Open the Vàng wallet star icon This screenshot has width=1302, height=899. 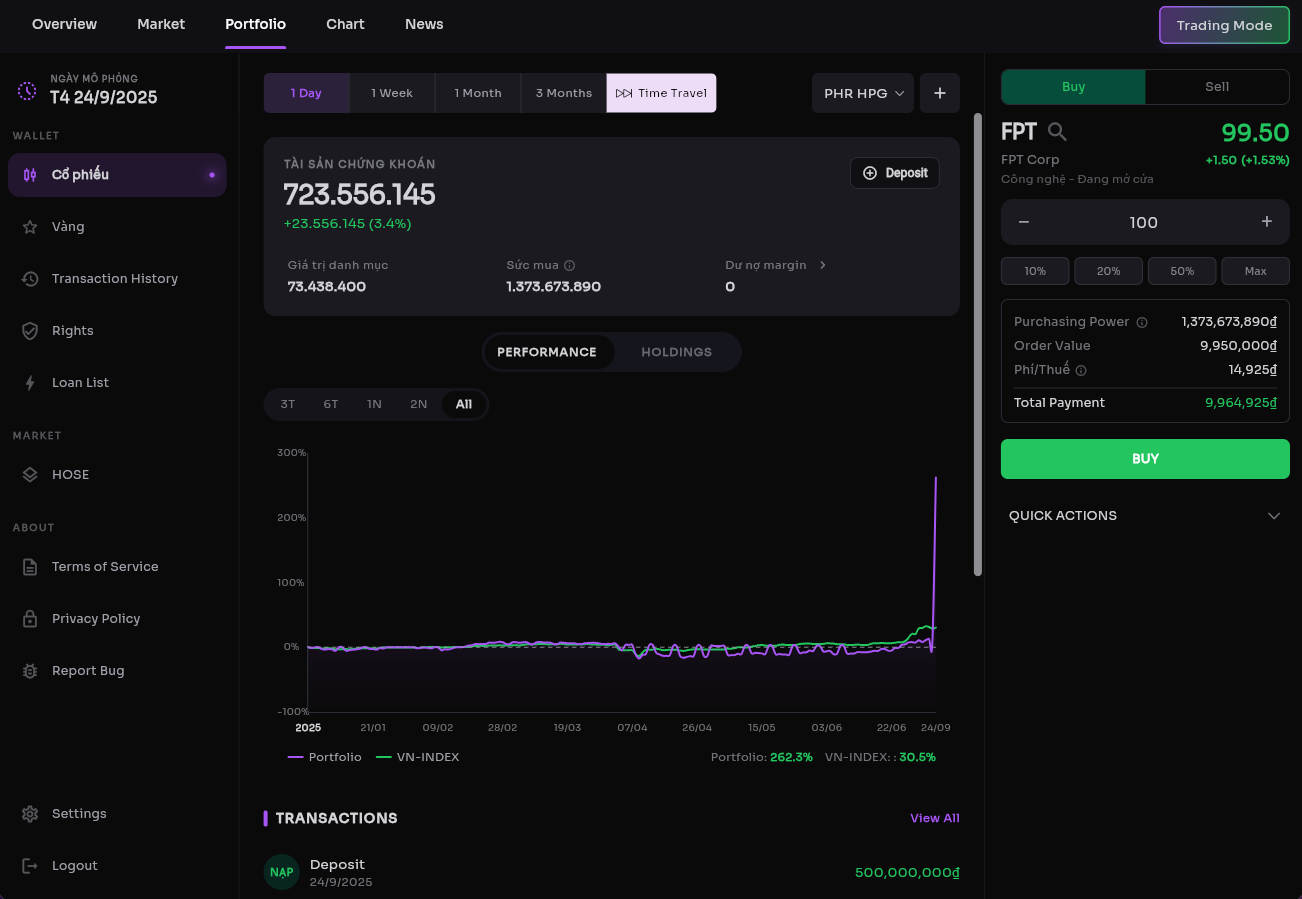[30, 227]
